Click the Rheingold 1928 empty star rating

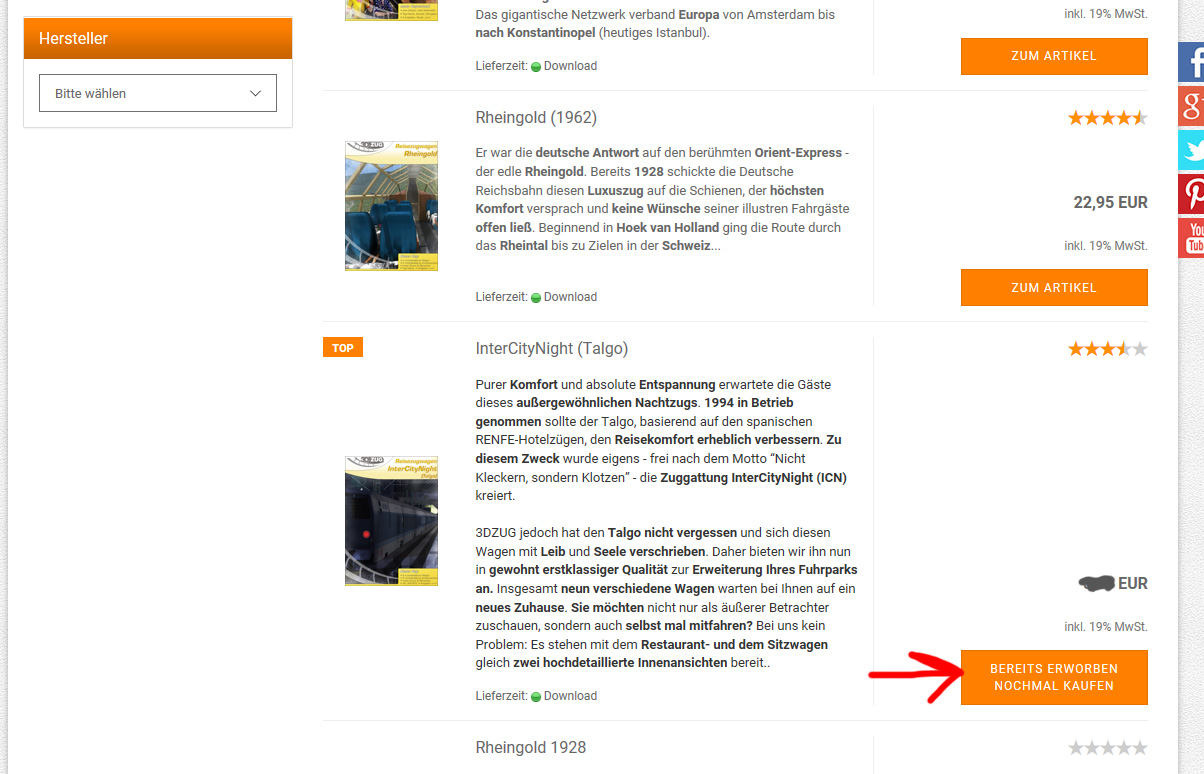click(1107, 748)
